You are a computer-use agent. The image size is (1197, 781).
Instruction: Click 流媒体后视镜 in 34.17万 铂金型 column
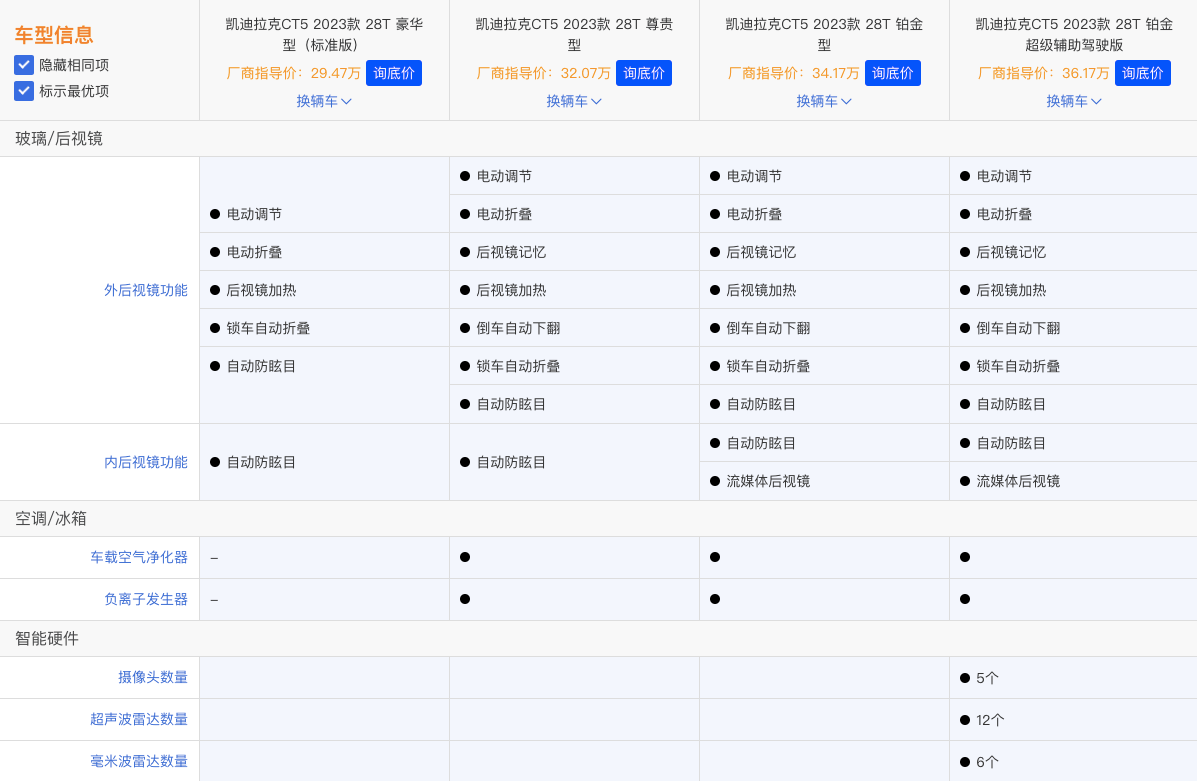coord(768,481)
